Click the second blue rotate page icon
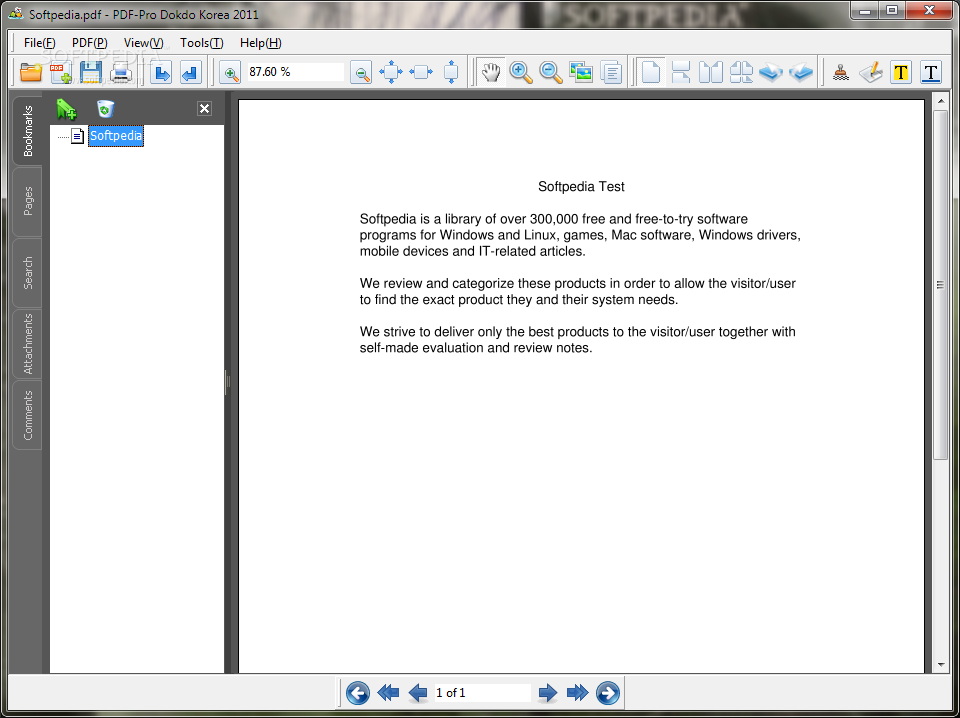The width and height of the screenshot is (960, 718). coord(801,72)
